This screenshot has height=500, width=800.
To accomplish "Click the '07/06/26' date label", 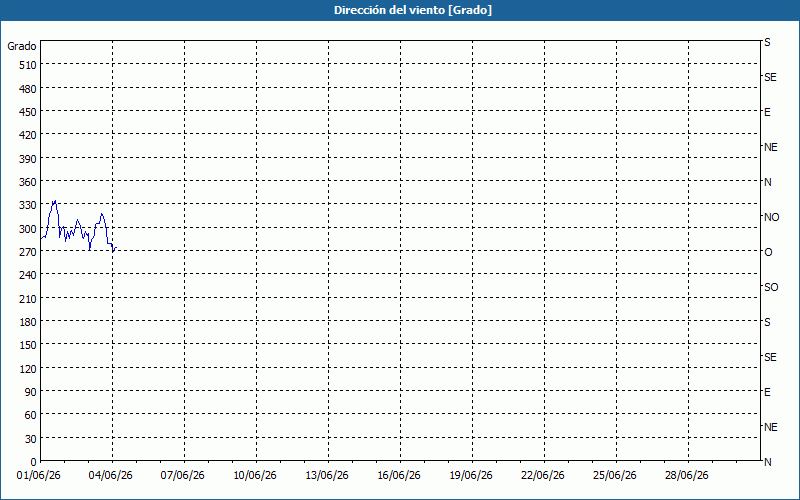I will [183, 476].
